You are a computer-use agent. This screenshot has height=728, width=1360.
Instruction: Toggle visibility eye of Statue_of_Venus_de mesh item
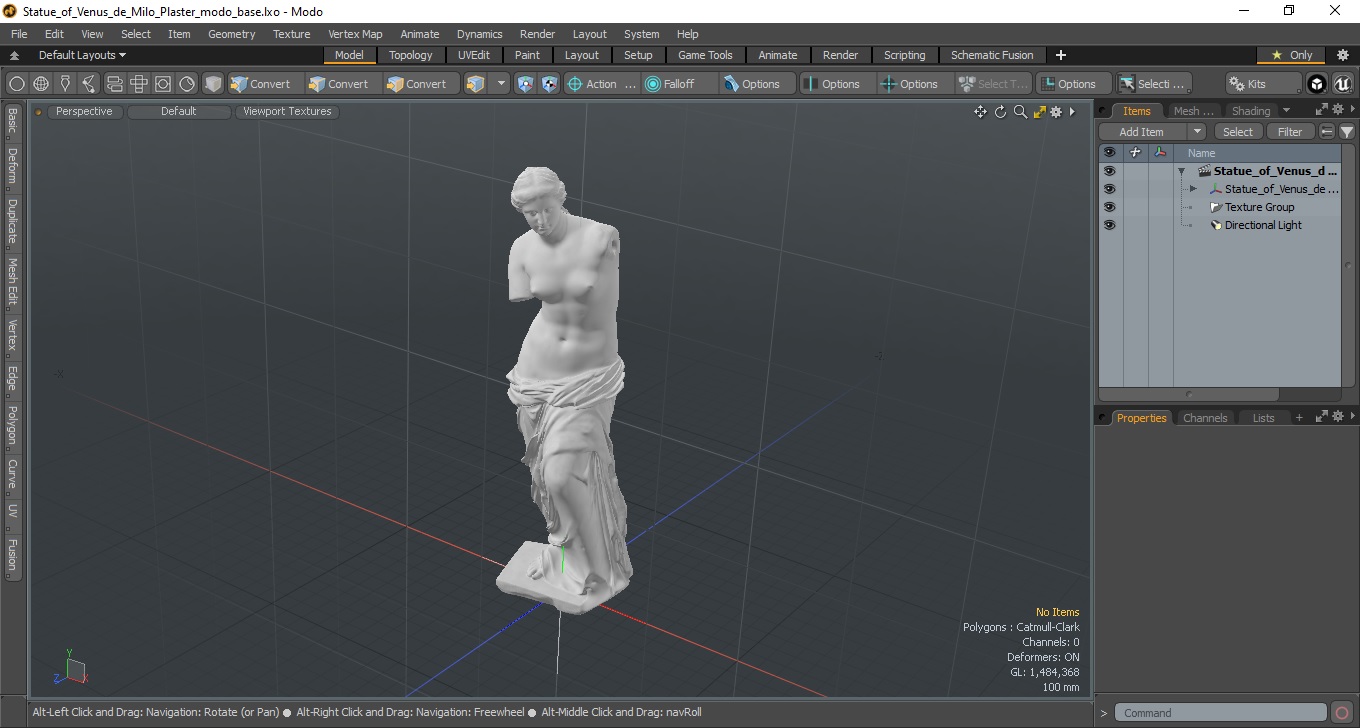(x=1109, y=189)
